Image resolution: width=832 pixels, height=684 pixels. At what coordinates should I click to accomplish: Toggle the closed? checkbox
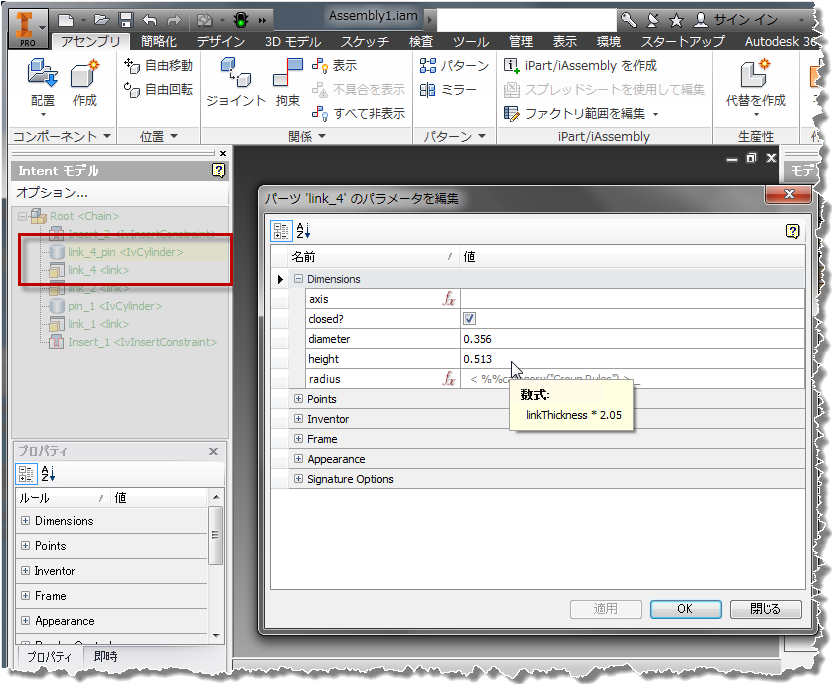(x=469, y=318)
